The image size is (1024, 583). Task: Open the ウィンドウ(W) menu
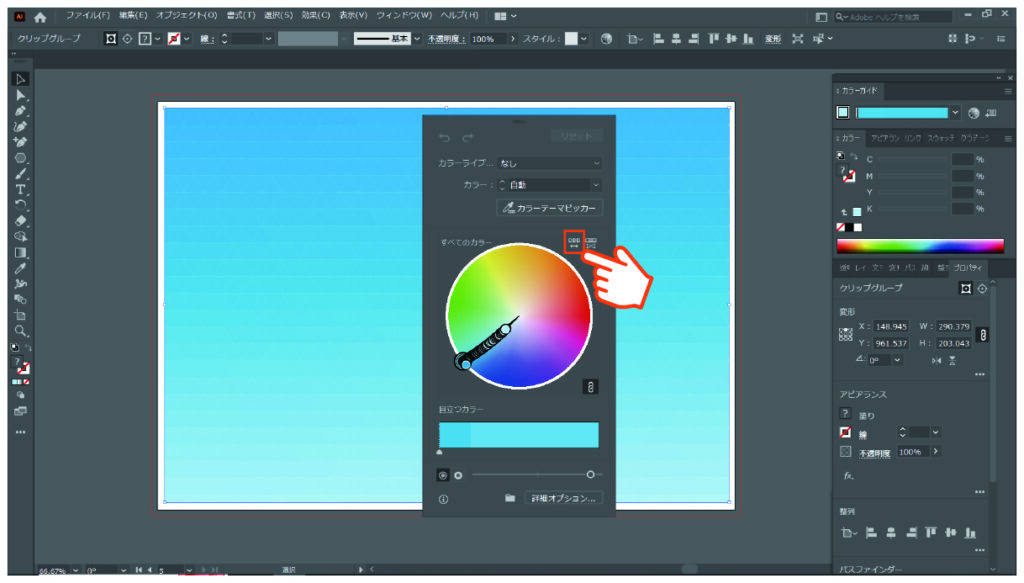(x=404, y=16)
